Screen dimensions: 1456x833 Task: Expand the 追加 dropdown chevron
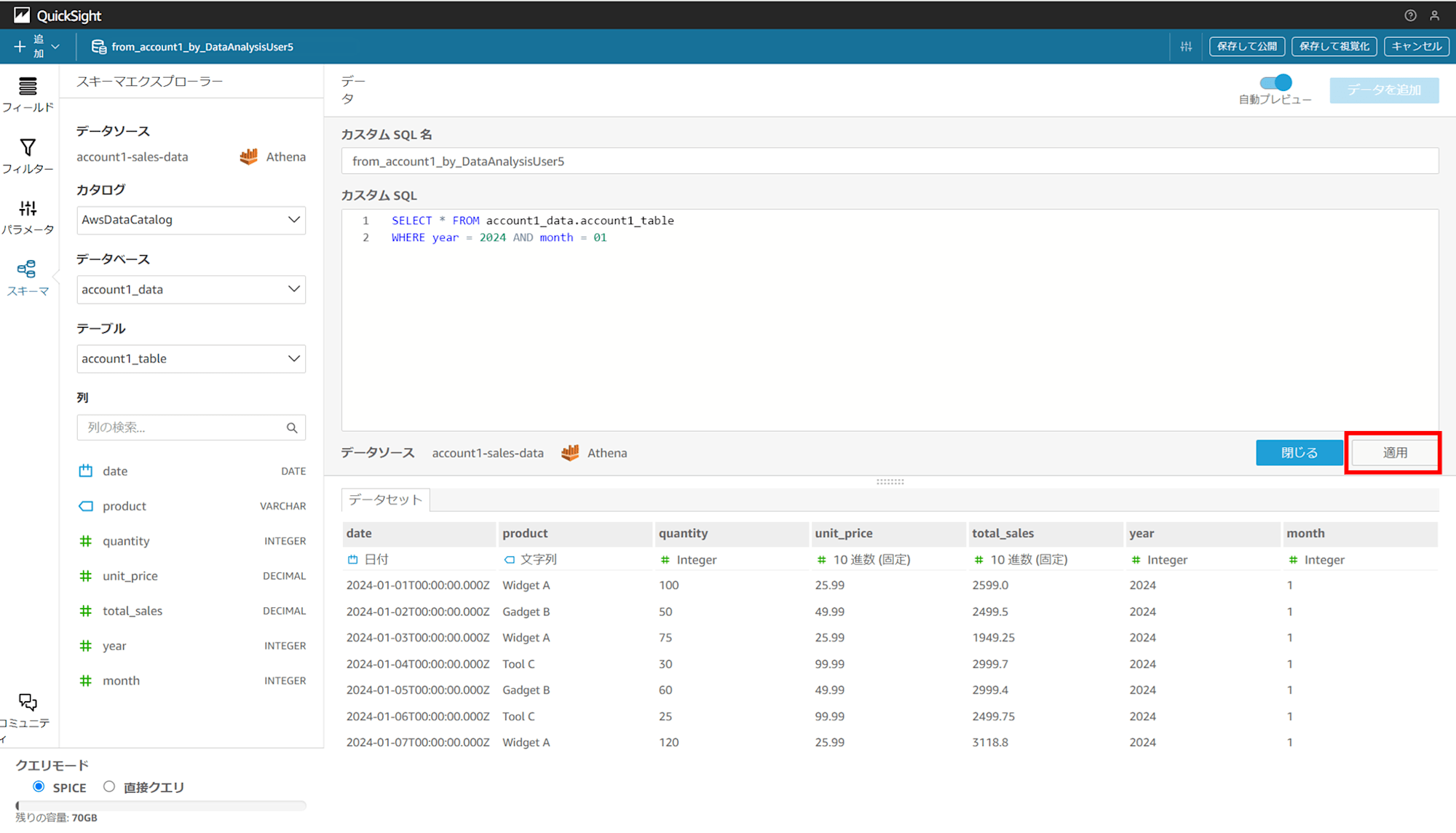point(55,47)
